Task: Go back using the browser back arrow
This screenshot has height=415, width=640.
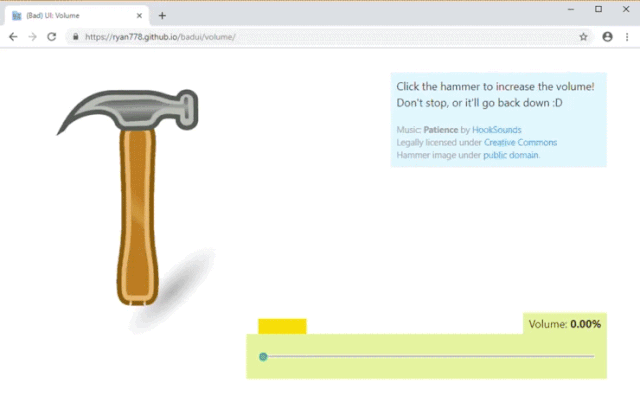Action: click(x=13, y=37)
